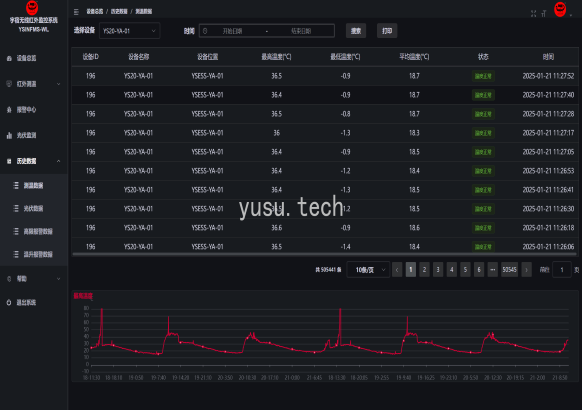Open the 选择设备 dropdown showing YS20-YA-01
This screenshot has width=582, height=410.
[x=130, y=31]
